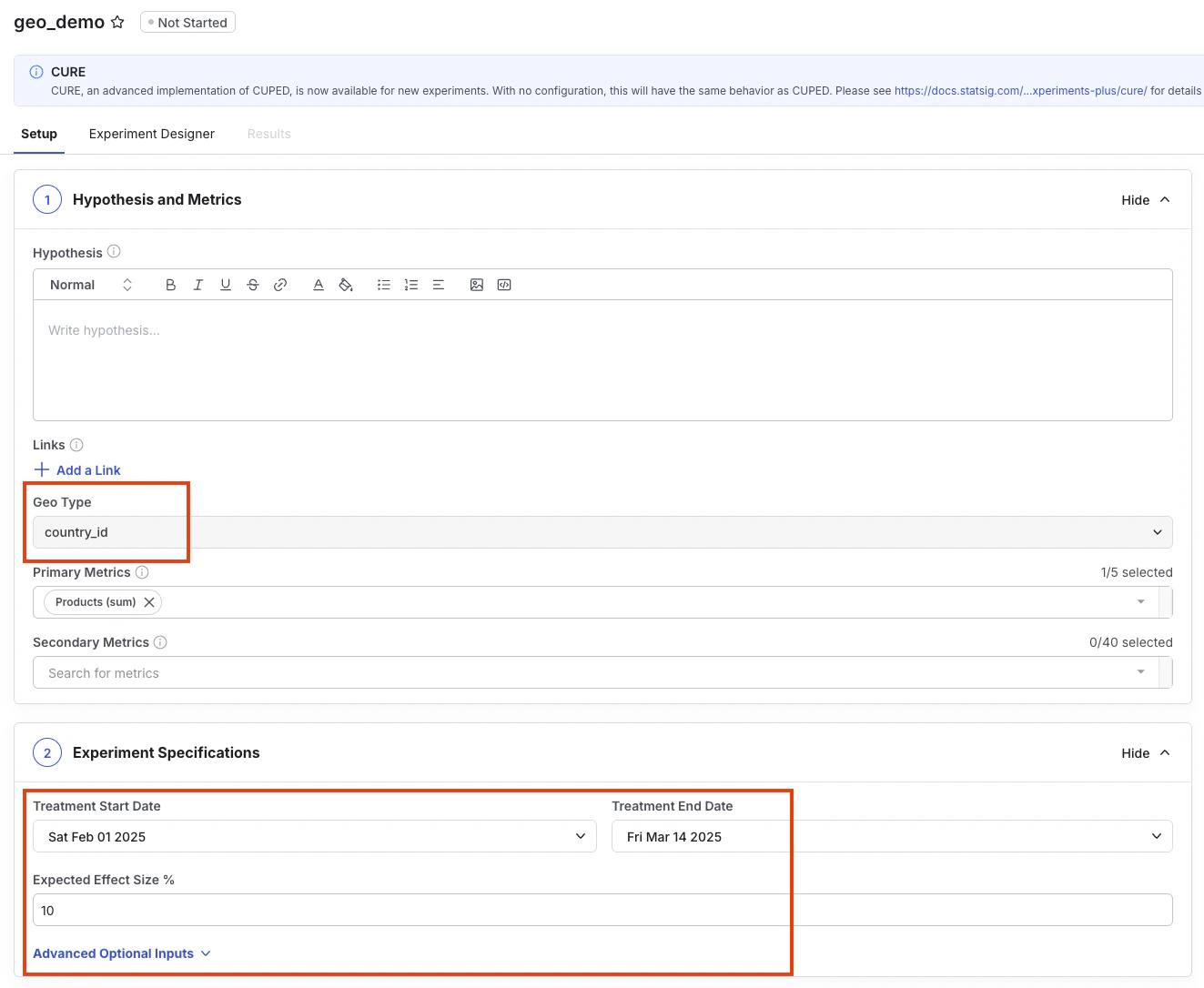Click the Add a Link button
The width and height of the screenshot is (1204, 988).
click(x=77, y=470)
